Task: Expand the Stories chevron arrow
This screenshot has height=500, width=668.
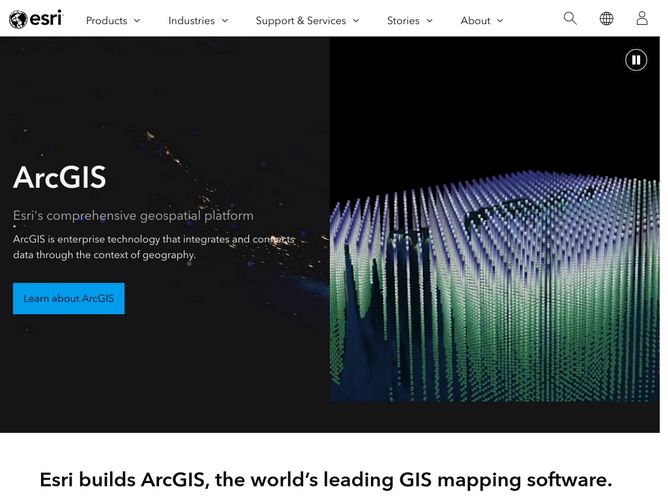Action: click(x=429, y=20)
